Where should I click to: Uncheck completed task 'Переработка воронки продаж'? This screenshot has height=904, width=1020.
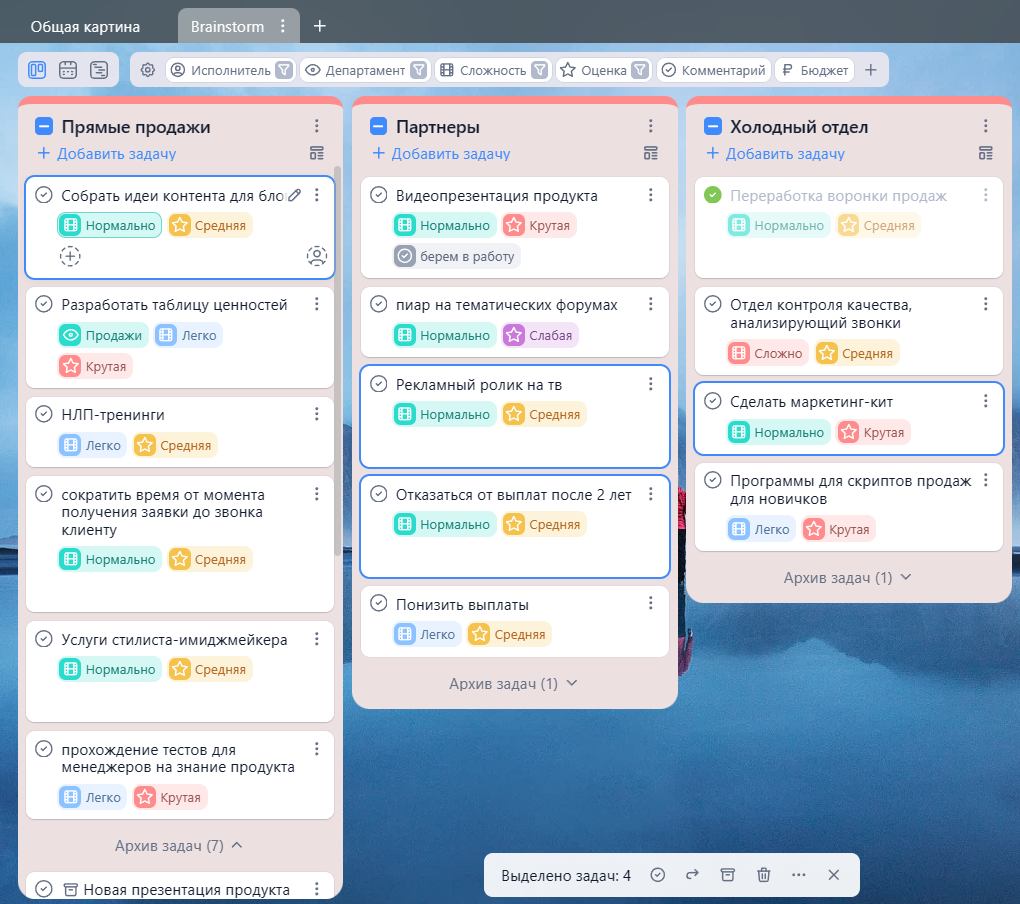pos(713,195)
